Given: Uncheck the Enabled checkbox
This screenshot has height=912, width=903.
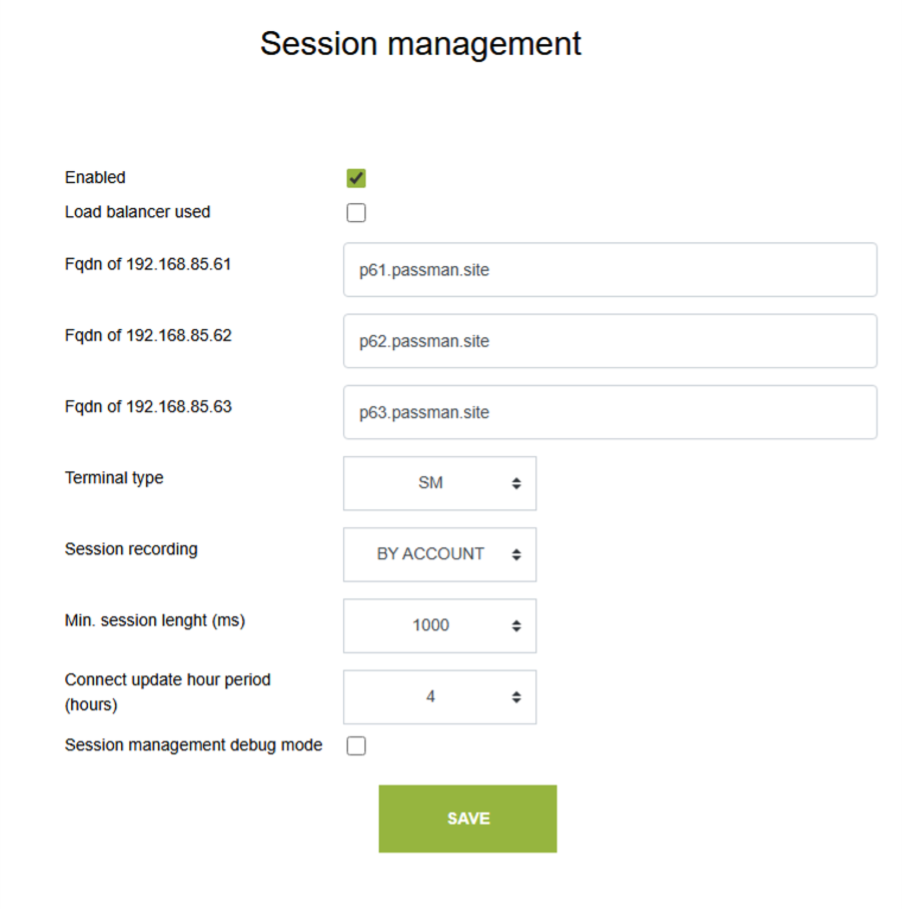Looking at the screenshot, I should point(356,178).
